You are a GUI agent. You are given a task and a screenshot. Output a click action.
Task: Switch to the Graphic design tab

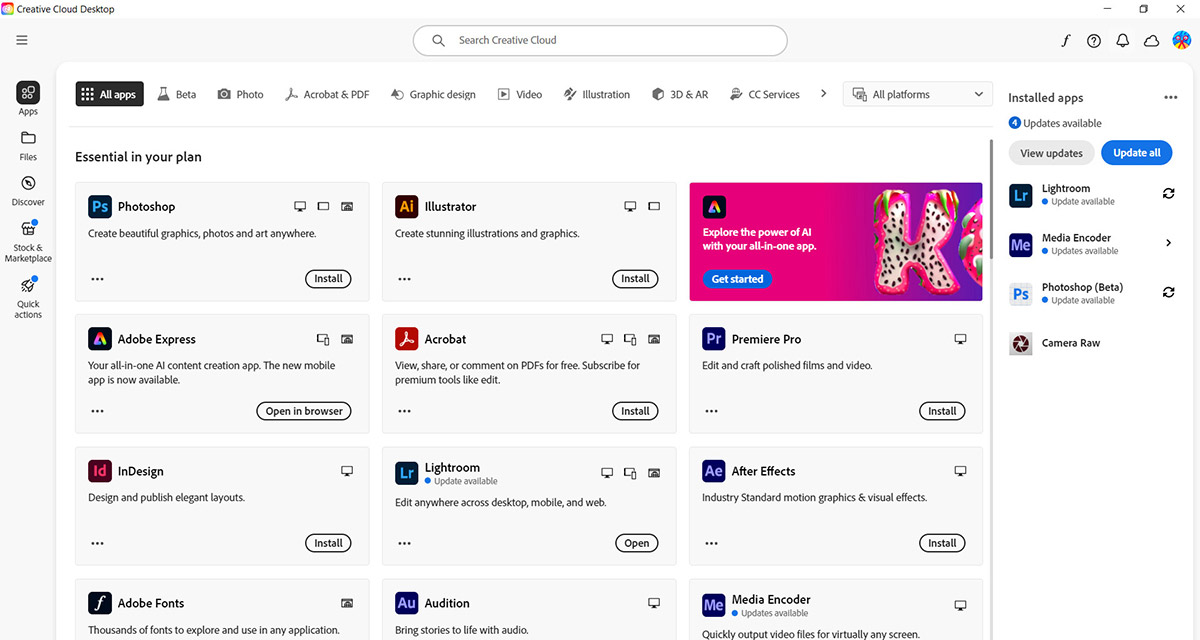click(x=434, y=95)
